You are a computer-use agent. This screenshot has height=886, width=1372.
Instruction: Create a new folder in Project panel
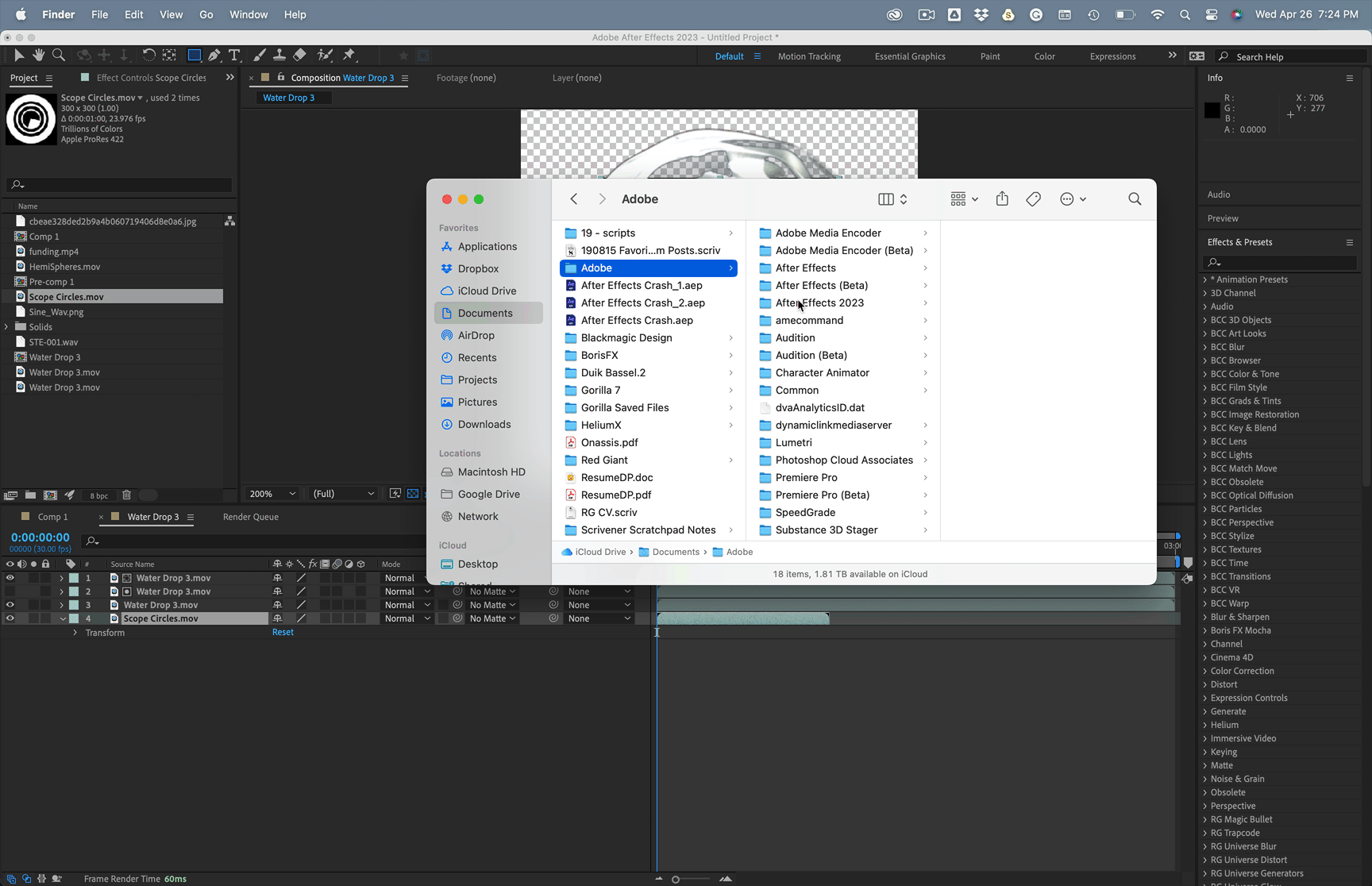point(30,495)
